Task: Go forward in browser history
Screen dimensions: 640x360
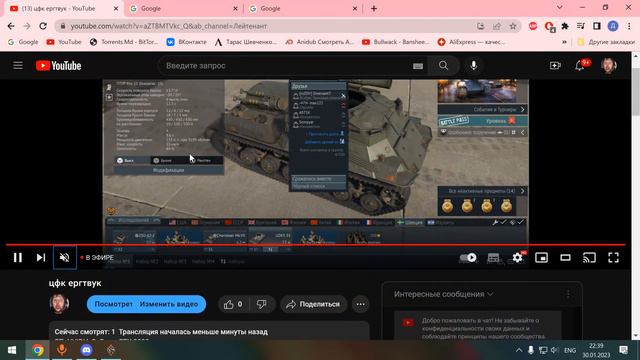Action: 27,26
